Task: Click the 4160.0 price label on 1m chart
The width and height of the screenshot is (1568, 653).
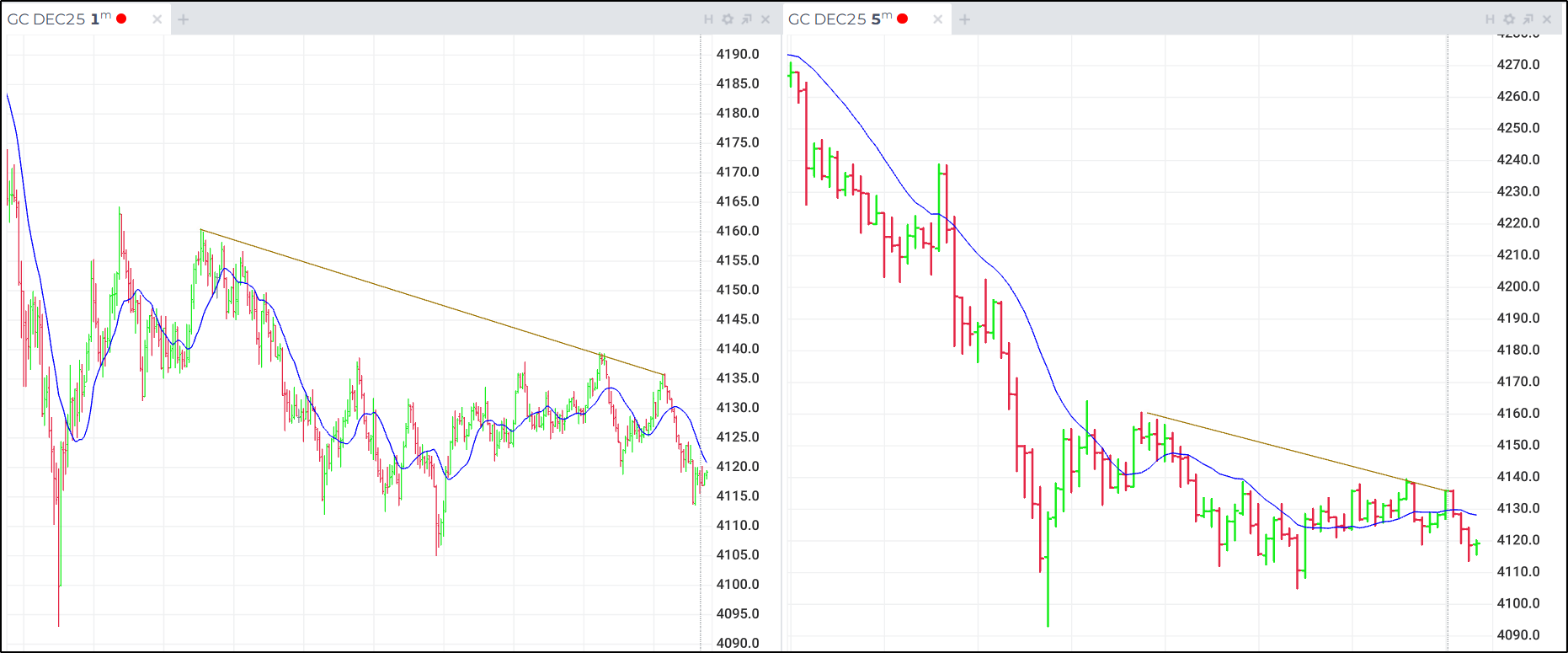Action: click(x=738, y=231)
